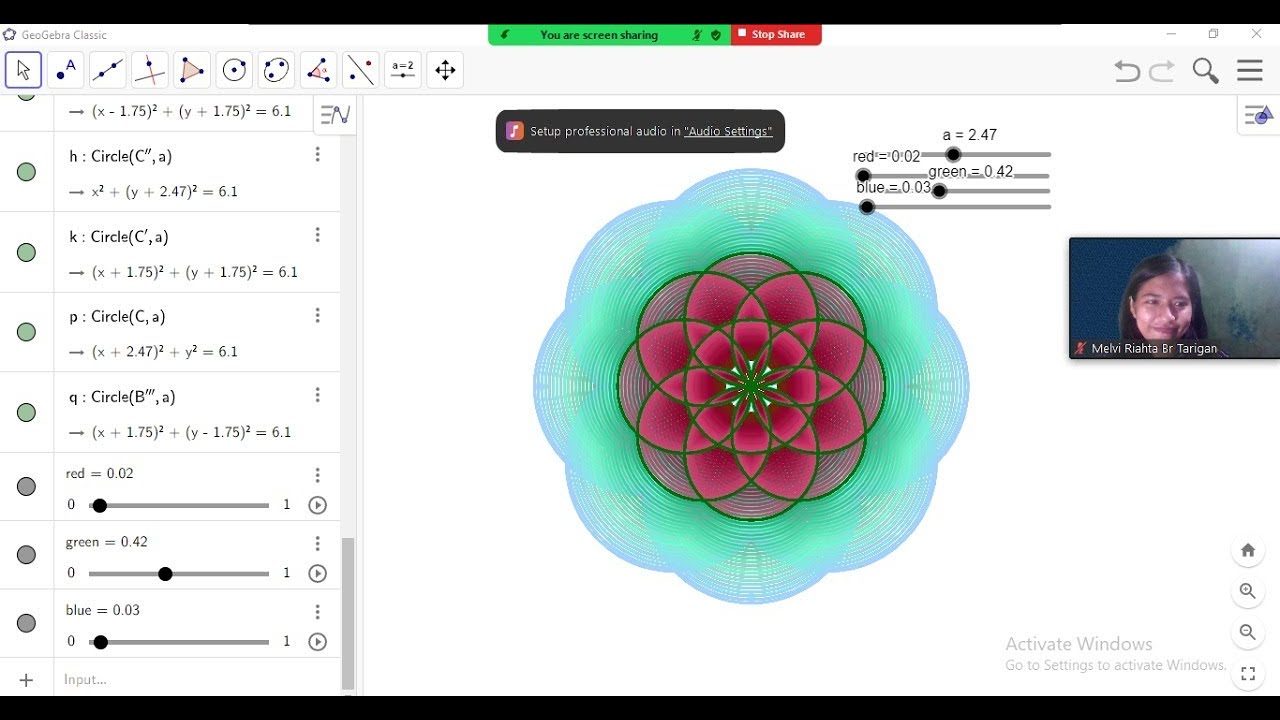Play animation for the green slider

[318, 573]
